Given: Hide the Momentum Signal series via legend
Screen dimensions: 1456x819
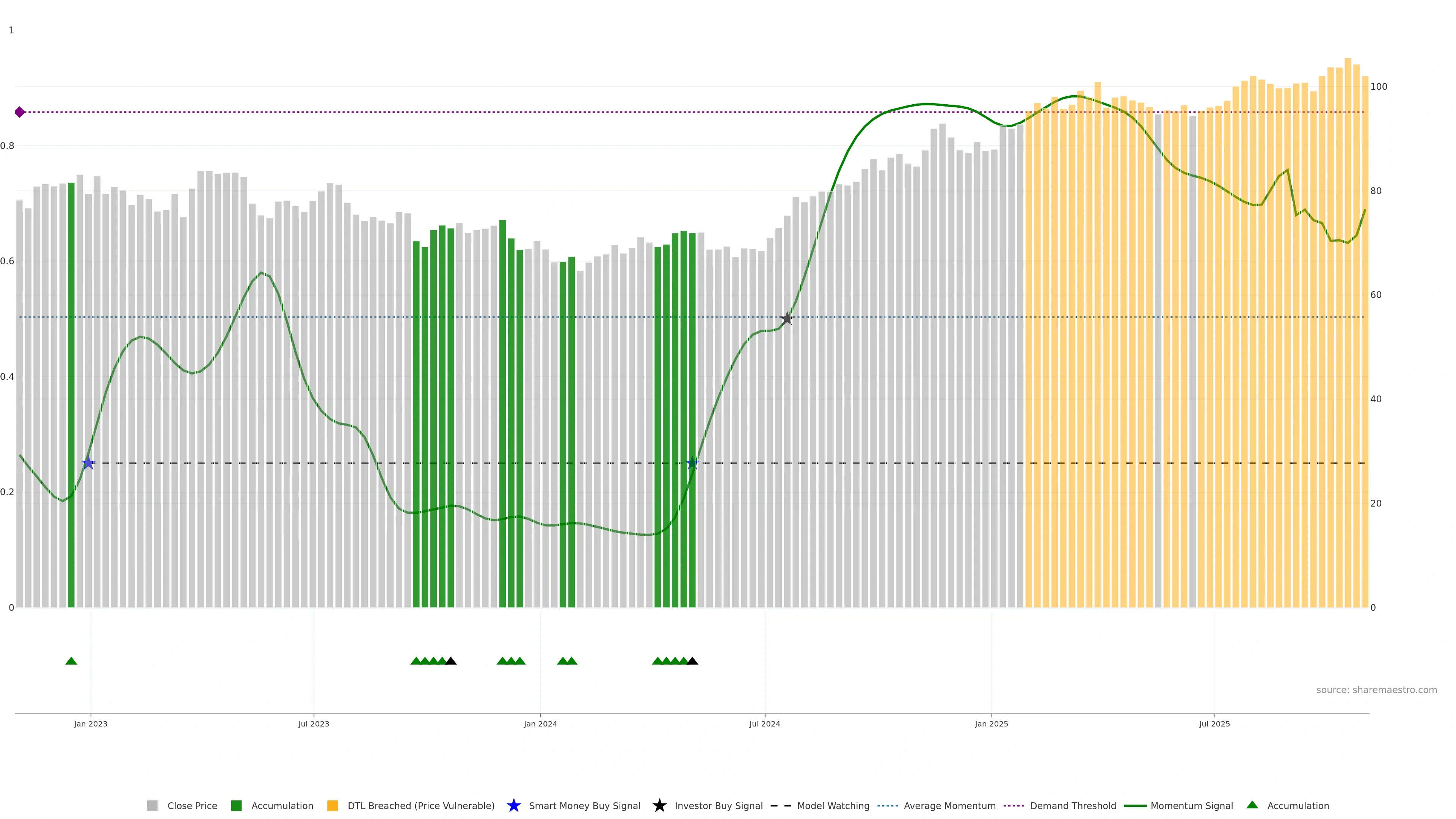Looking at the screenshot, I should click(1191, 805).
